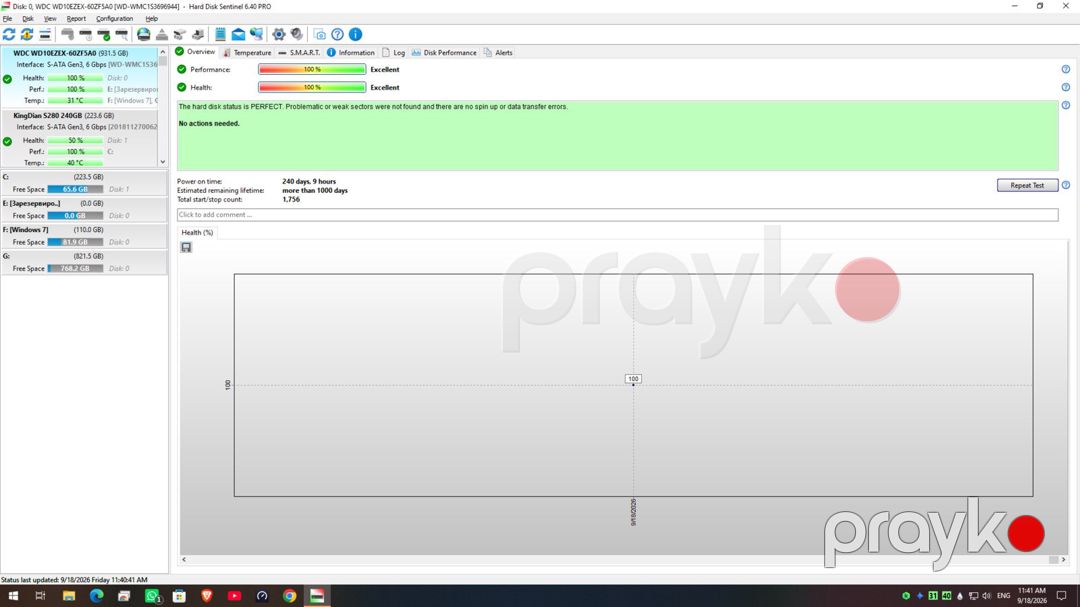This screenshot has height=607, width=1080.
Task: Select the WDC WD10EZEX disk entry
Action: (x=79, y=76)
